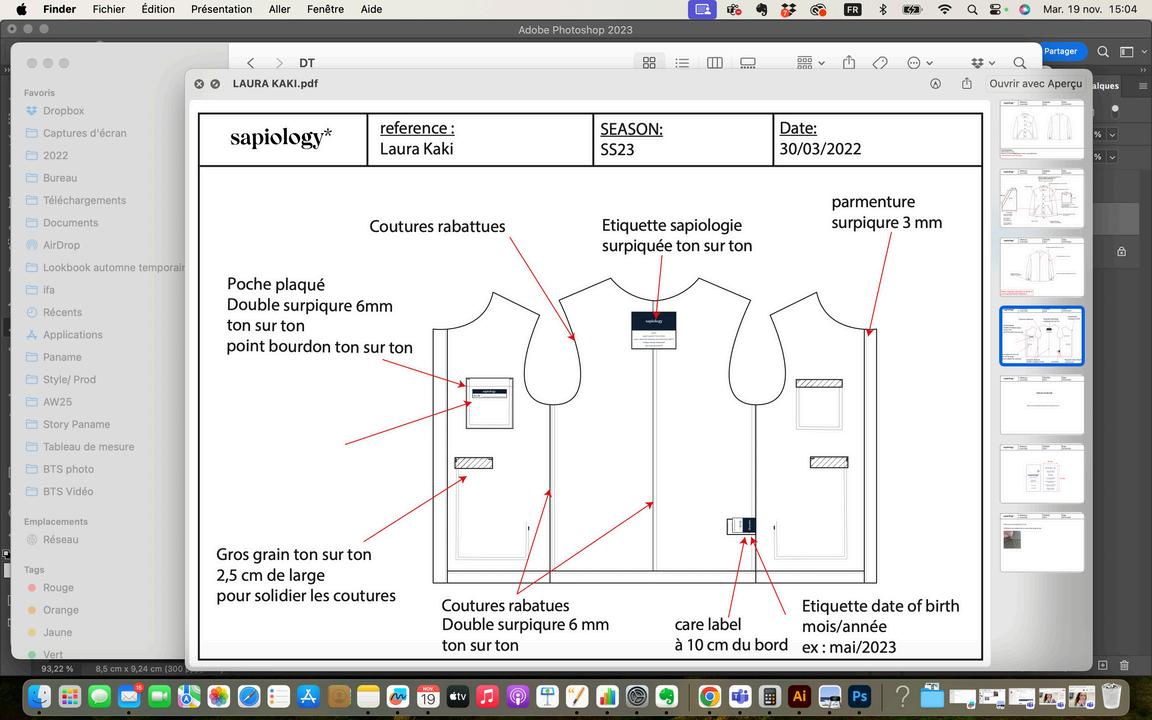
Task: Open the Photoshop workspace chevron dropdown
Action: coord(1144,51)
